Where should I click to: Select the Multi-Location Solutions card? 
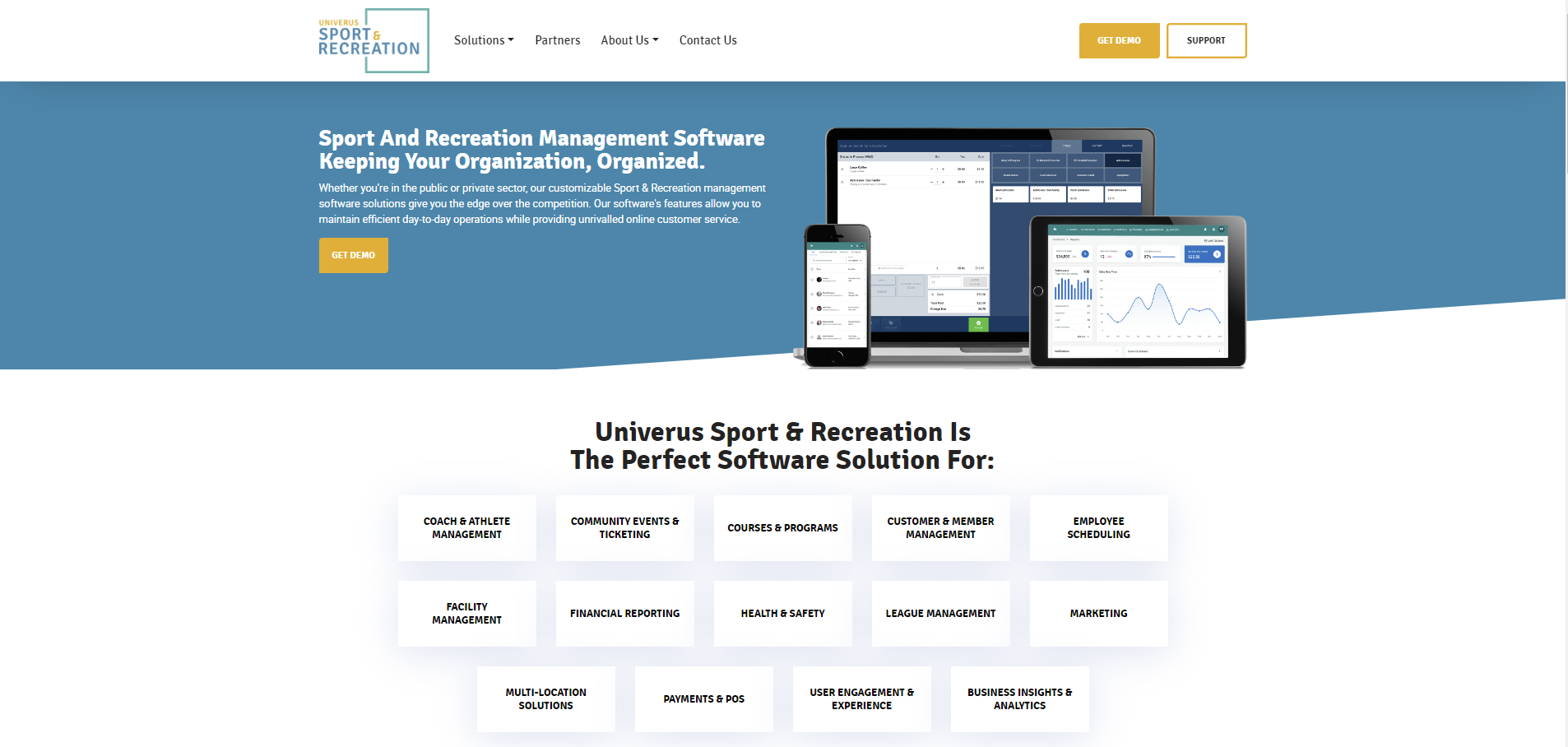click(546, 699)
